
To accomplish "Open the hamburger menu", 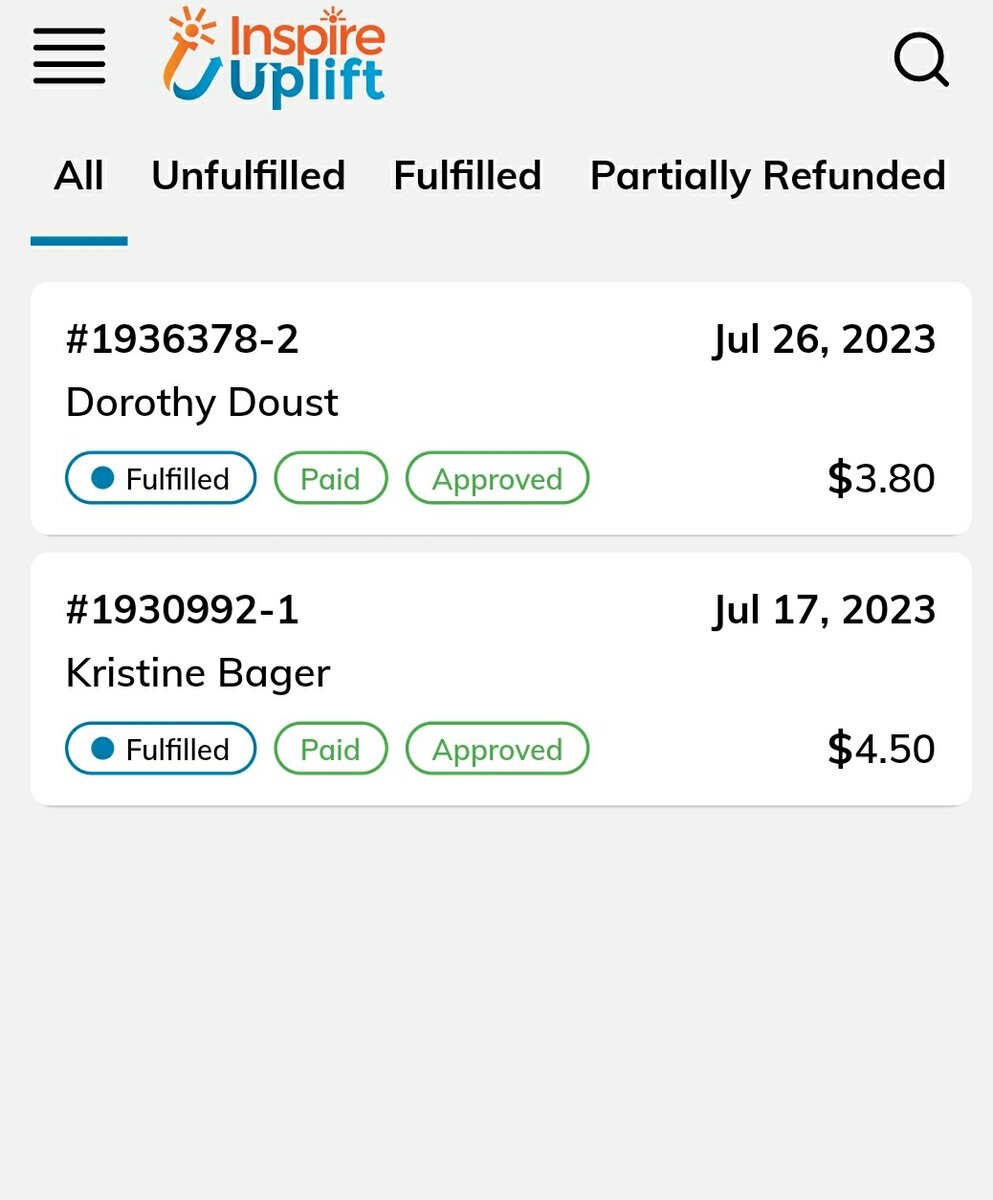I will point(69,56).
